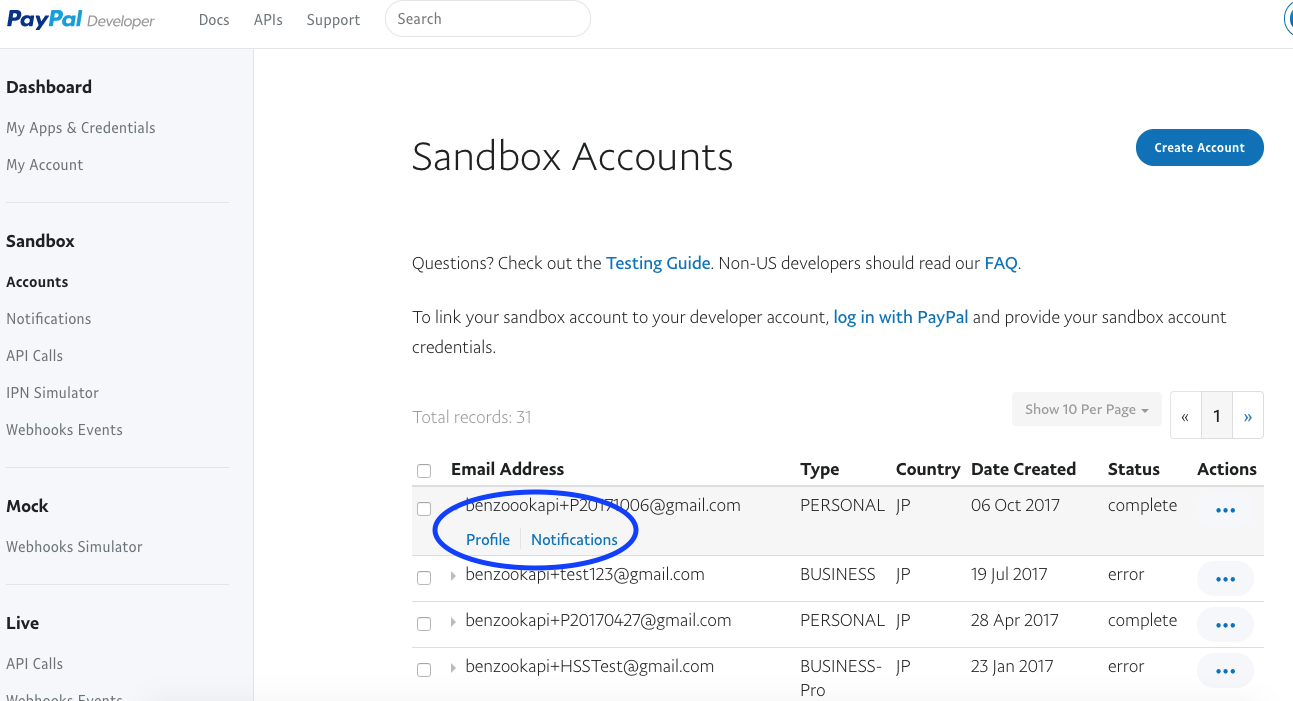
Task: Open the Testing Guide link
Action: pos(658,264)
